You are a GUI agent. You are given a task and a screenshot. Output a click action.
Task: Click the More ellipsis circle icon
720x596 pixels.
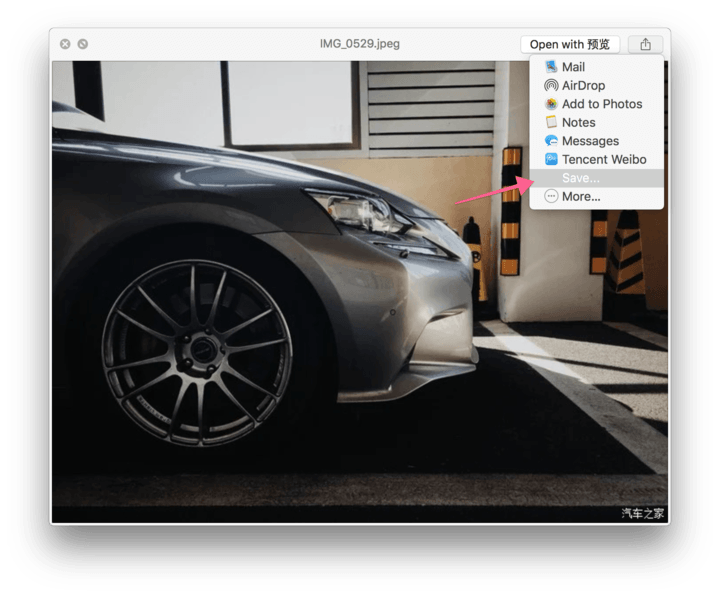tap(551, 196)
